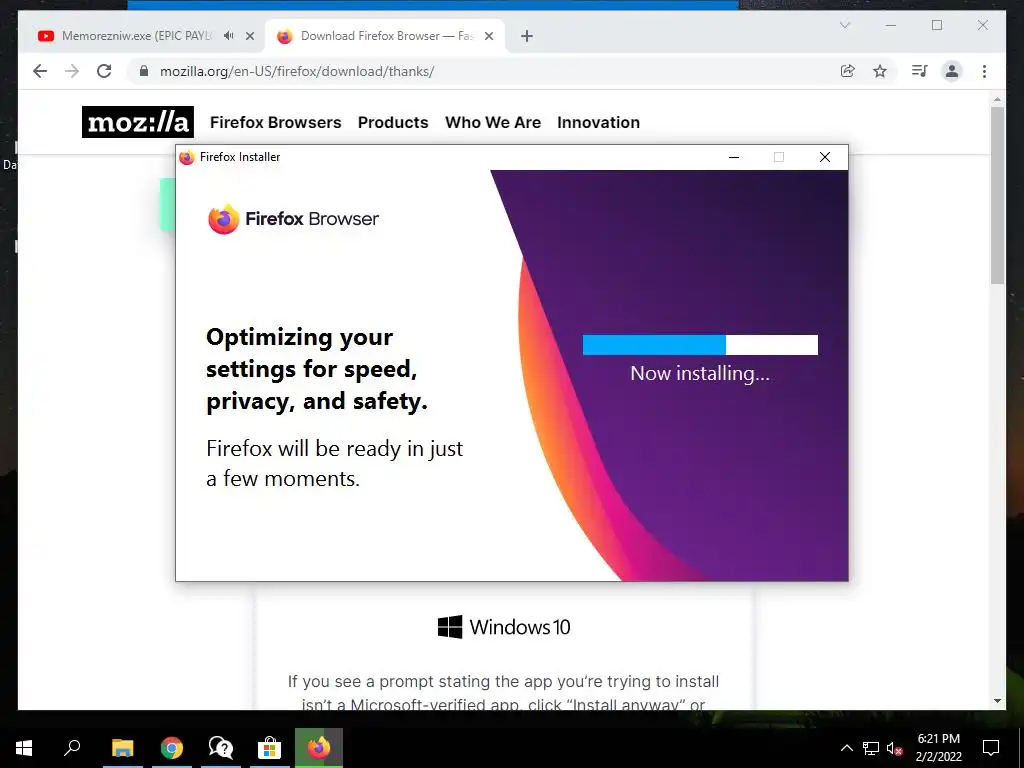Click the Chrome page vertical scrollbar
1024x768 pixels.
[x=997, y=196]
